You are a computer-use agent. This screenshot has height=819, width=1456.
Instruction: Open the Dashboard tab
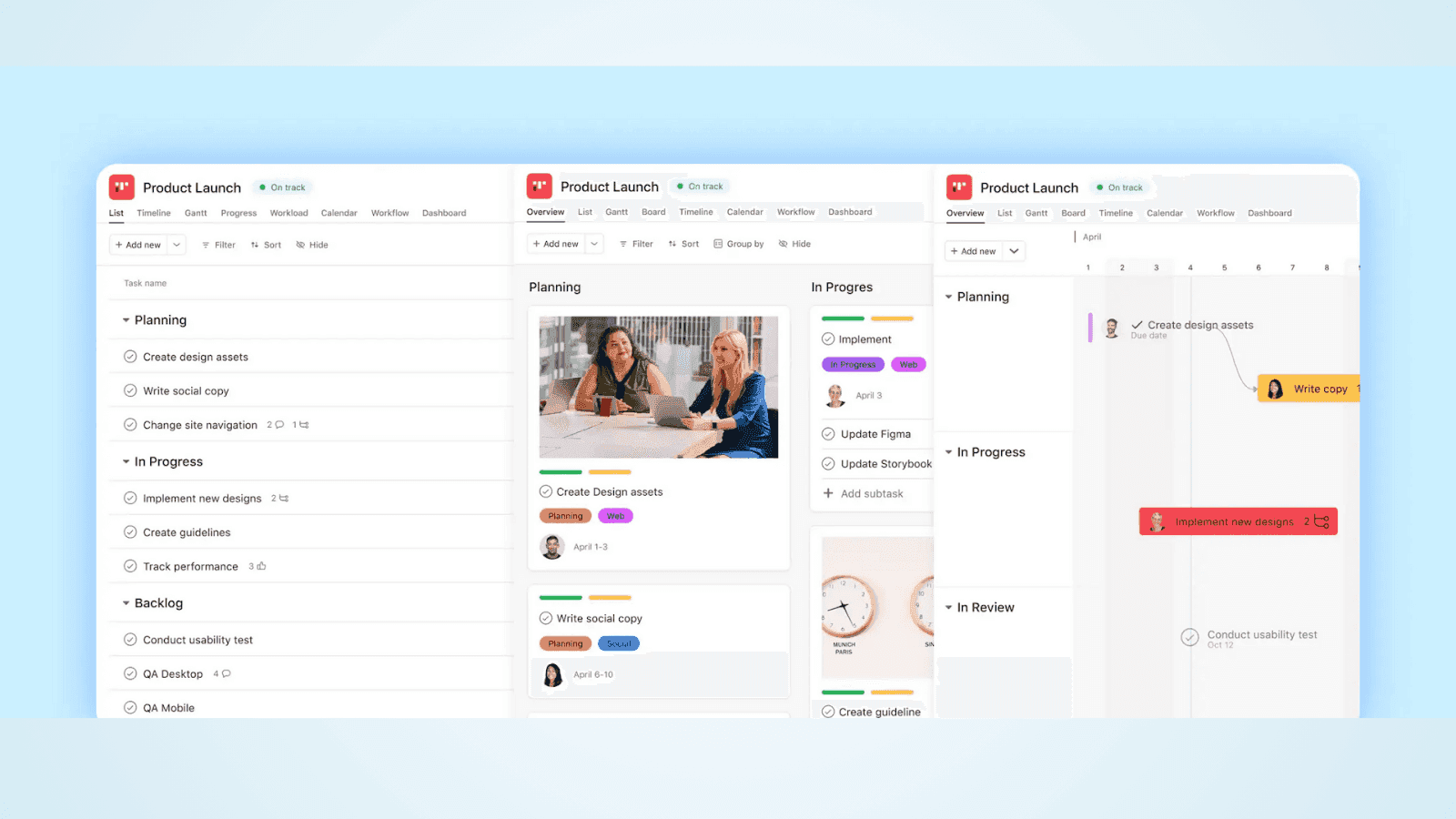click(444, 212)
